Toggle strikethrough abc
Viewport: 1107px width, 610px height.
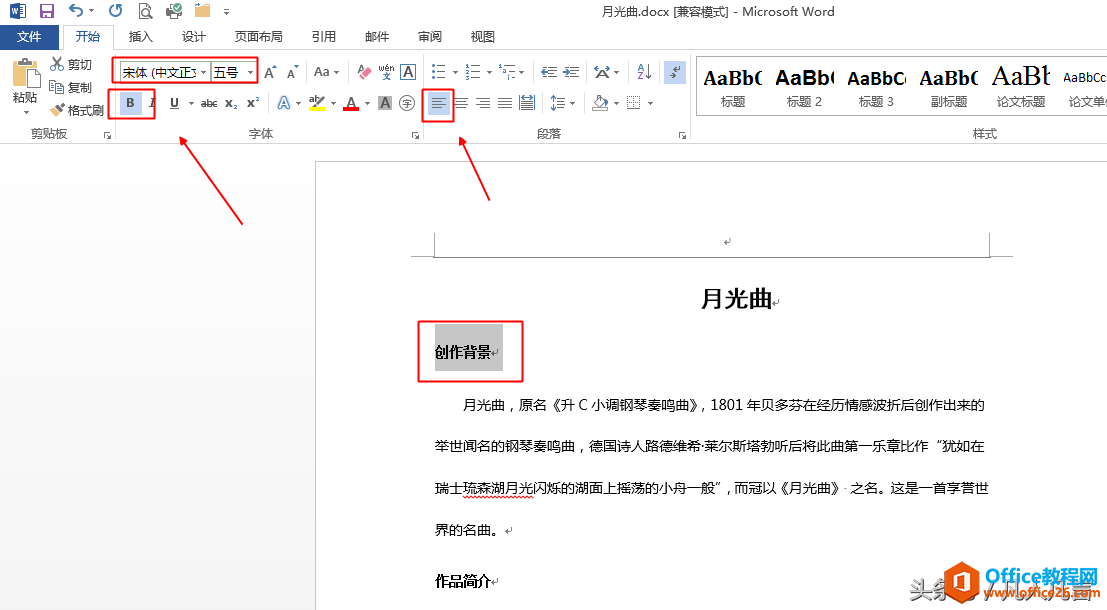(209, 103)
